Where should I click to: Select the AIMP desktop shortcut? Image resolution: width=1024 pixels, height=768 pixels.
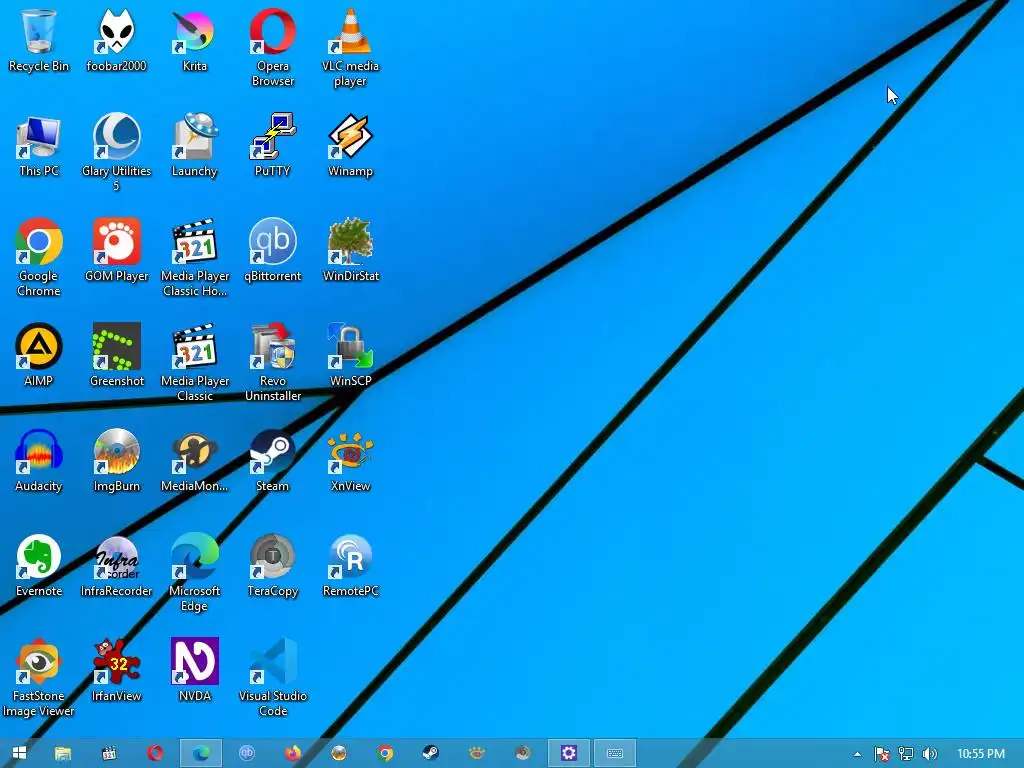coord(39,355)
